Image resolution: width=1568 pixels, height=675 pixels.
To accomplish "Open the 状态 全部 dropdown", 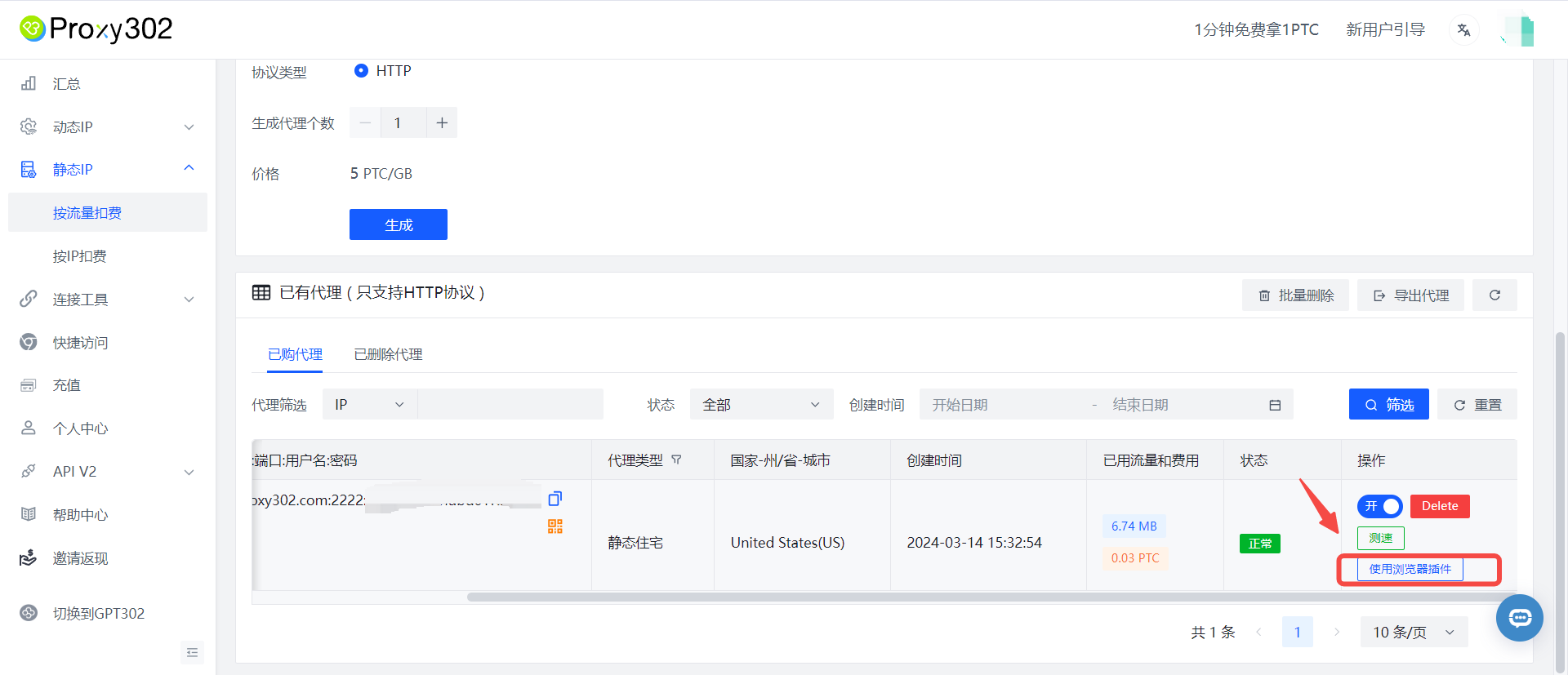I will (x=761, y=404).
